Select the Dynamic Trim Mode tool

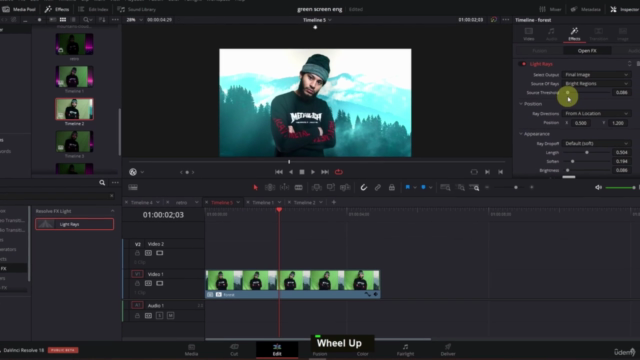click(x=284, y=187)
